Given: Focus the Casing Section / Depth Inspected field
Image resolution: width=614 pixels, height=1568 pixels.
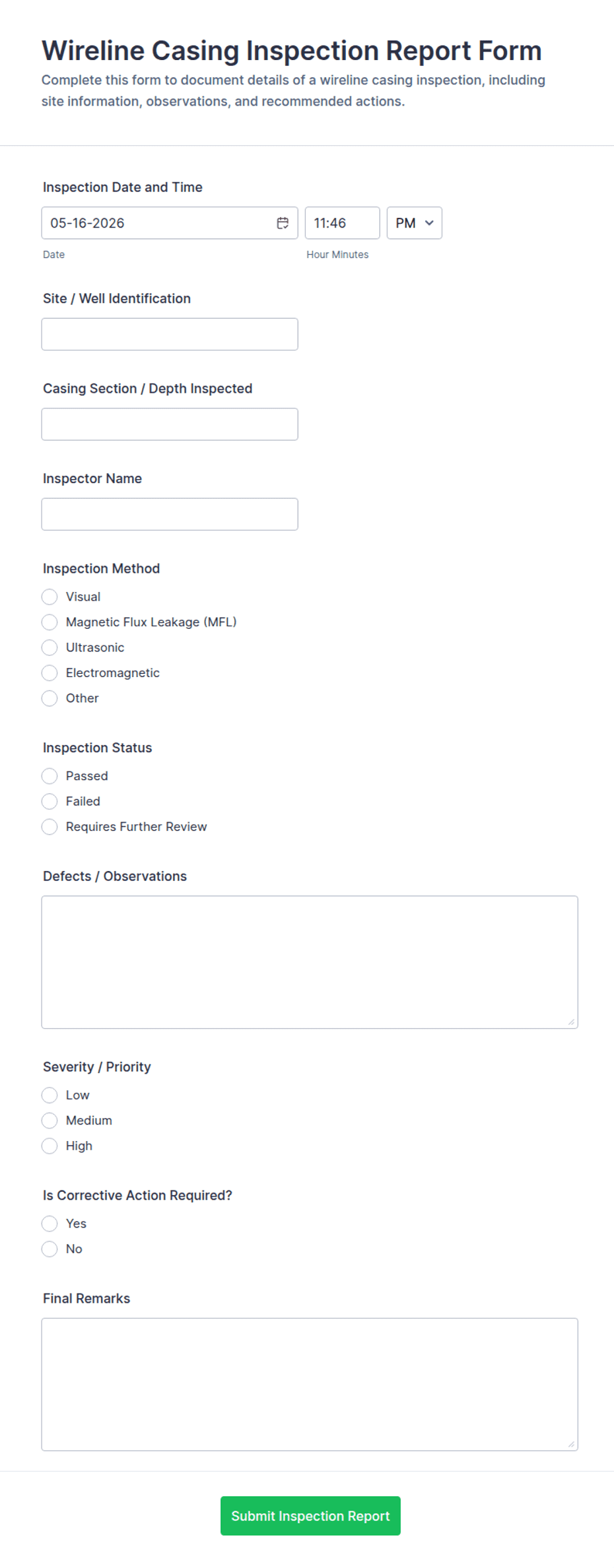Looking at the screenshot, I should [170, 424].
